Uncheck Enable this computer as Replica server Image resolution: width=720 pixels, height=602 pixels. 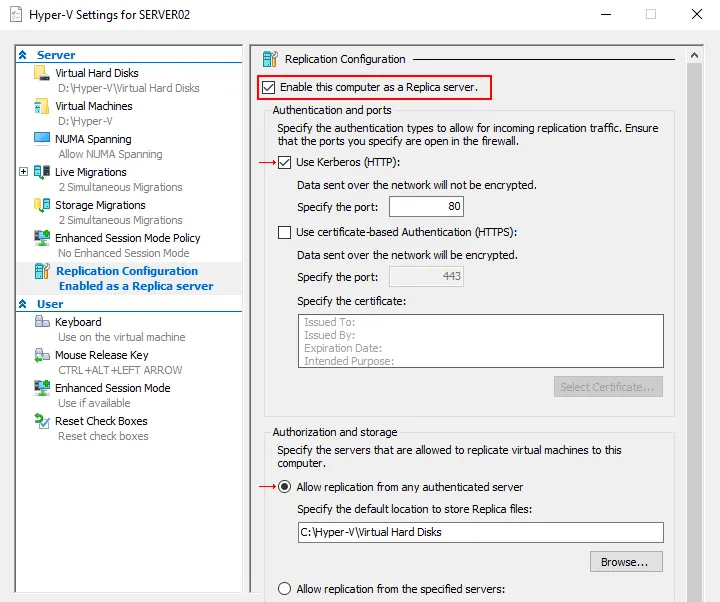pos(268,88)
